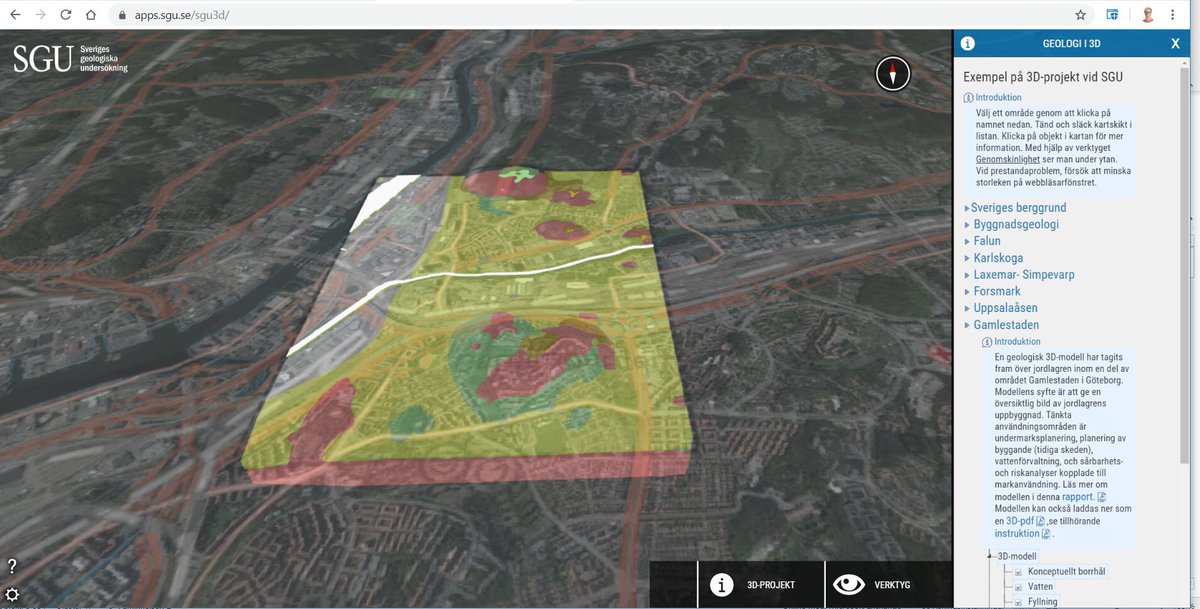Click the info icon beside the top Introduktion
The width and height of the screenshot is (1200, 609).
pos(968,98)
